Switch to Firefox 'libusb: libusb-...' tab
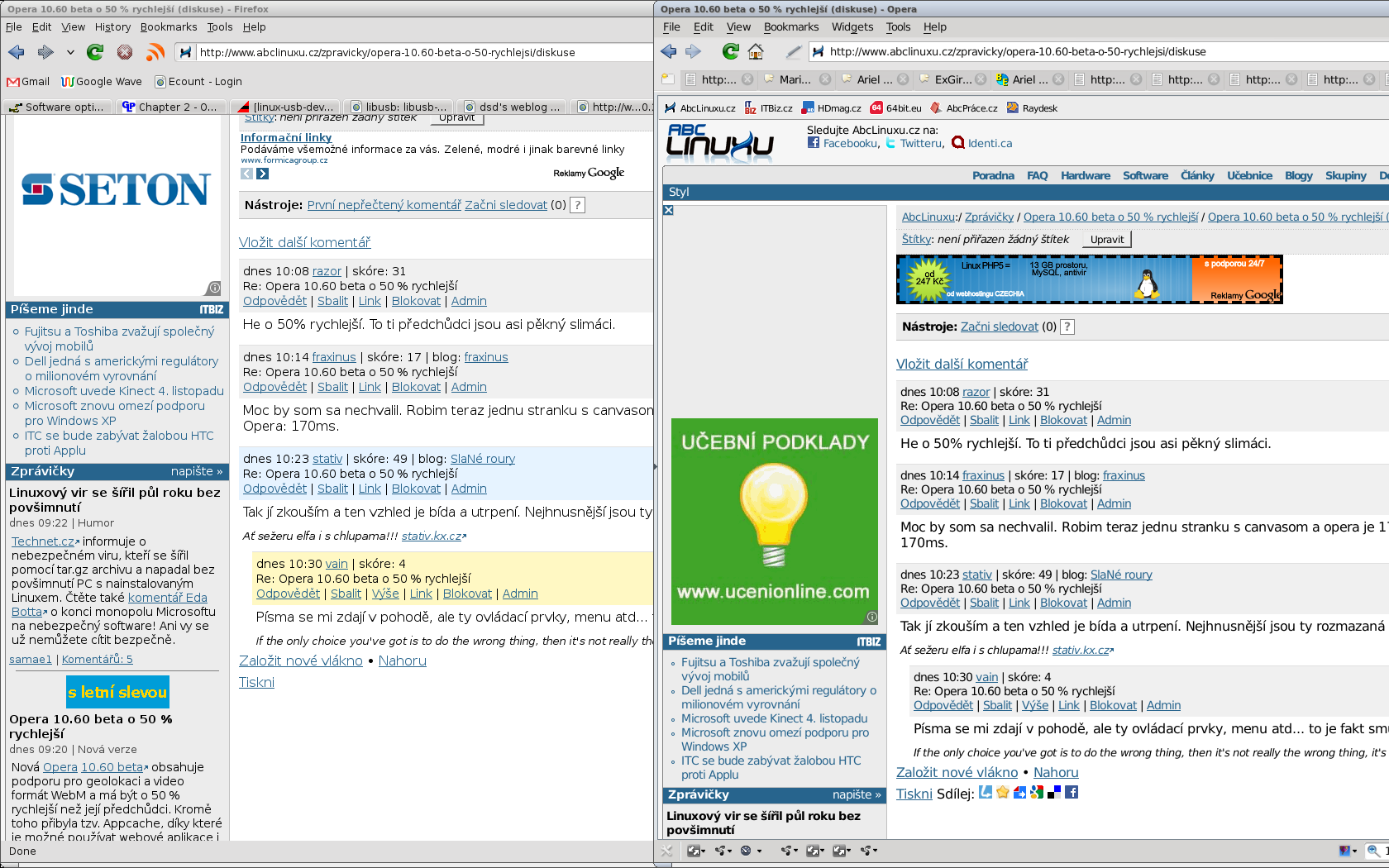The image size is (1389, 868). (x=399, y=107)
